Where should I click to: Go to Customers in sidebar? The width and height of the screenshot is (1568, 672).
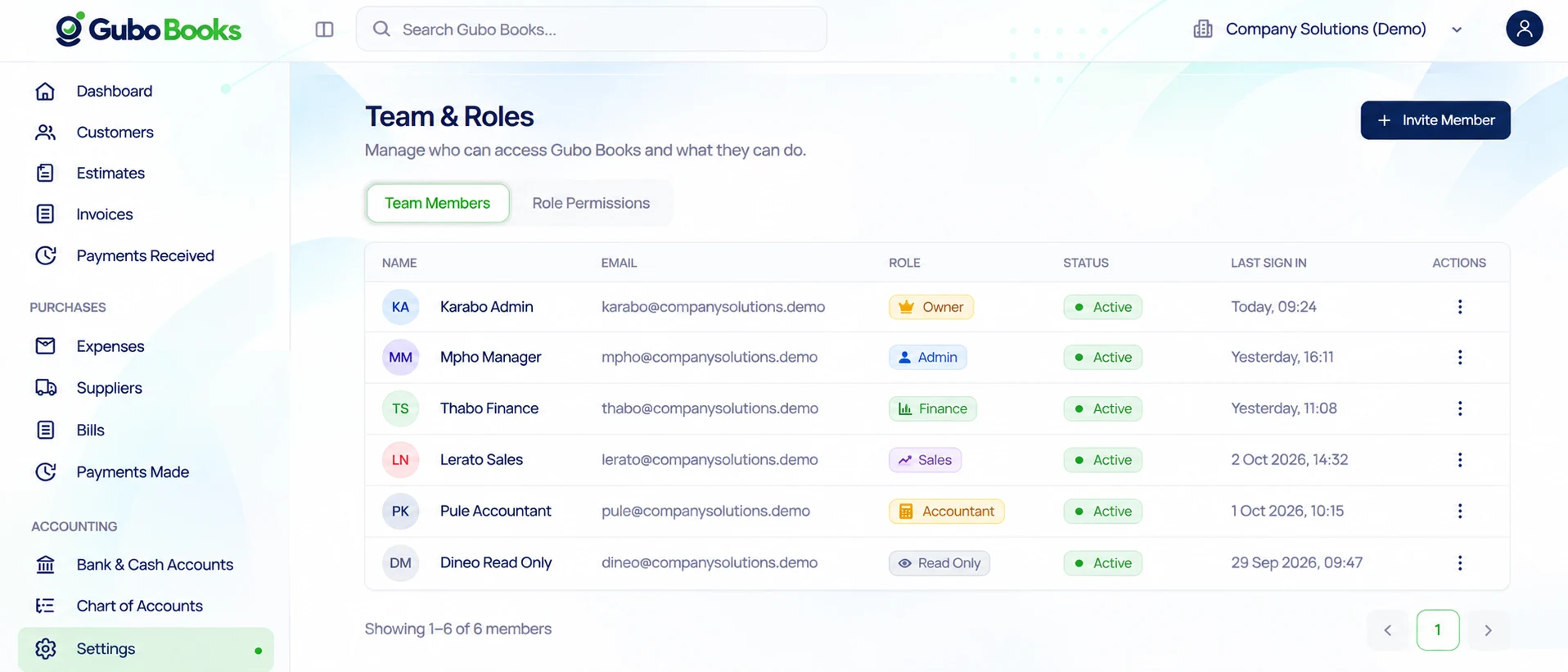click(115, 132)
